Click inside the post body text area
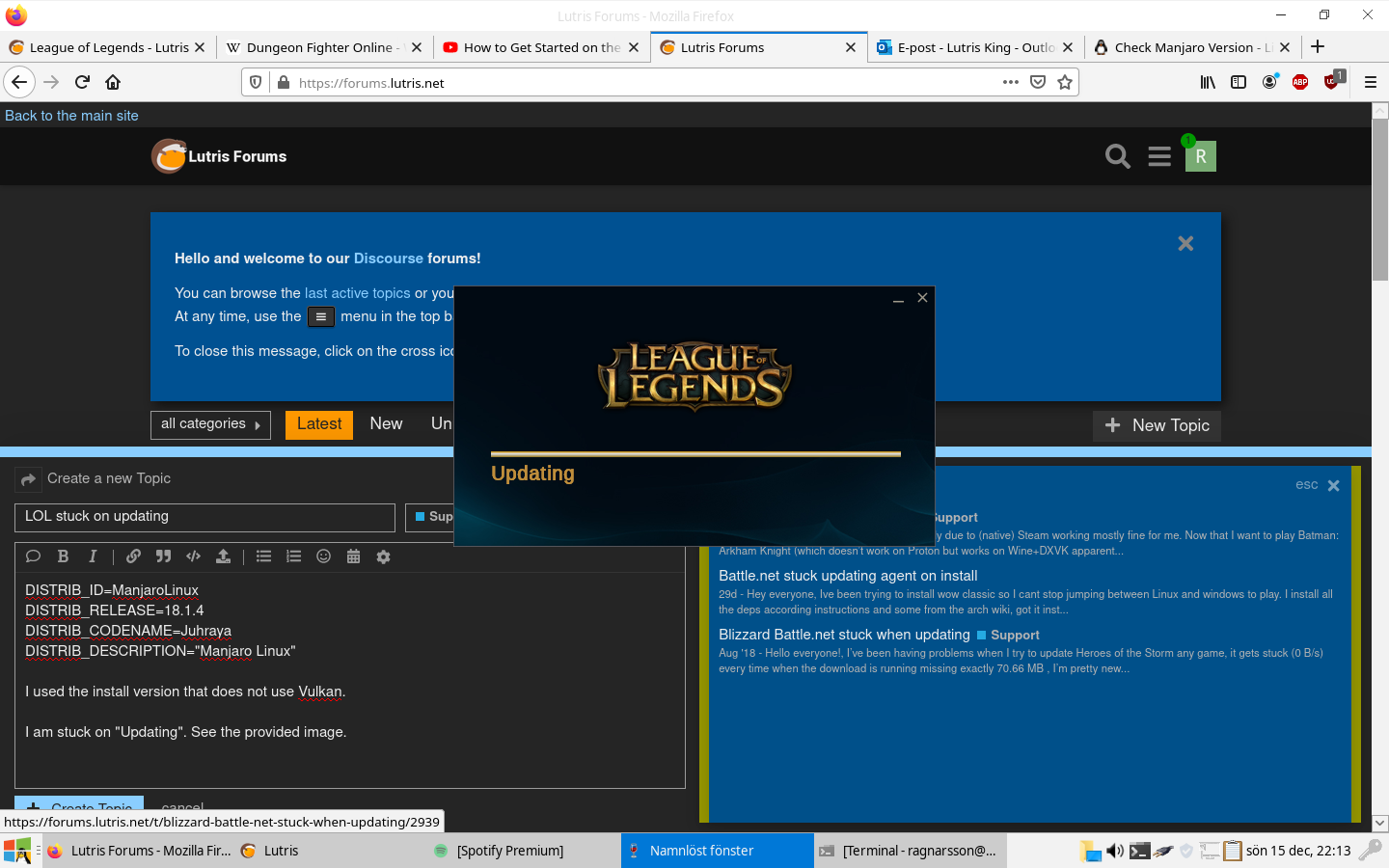The width and height of the screenshot is (1389, 868). coord(349,680)
